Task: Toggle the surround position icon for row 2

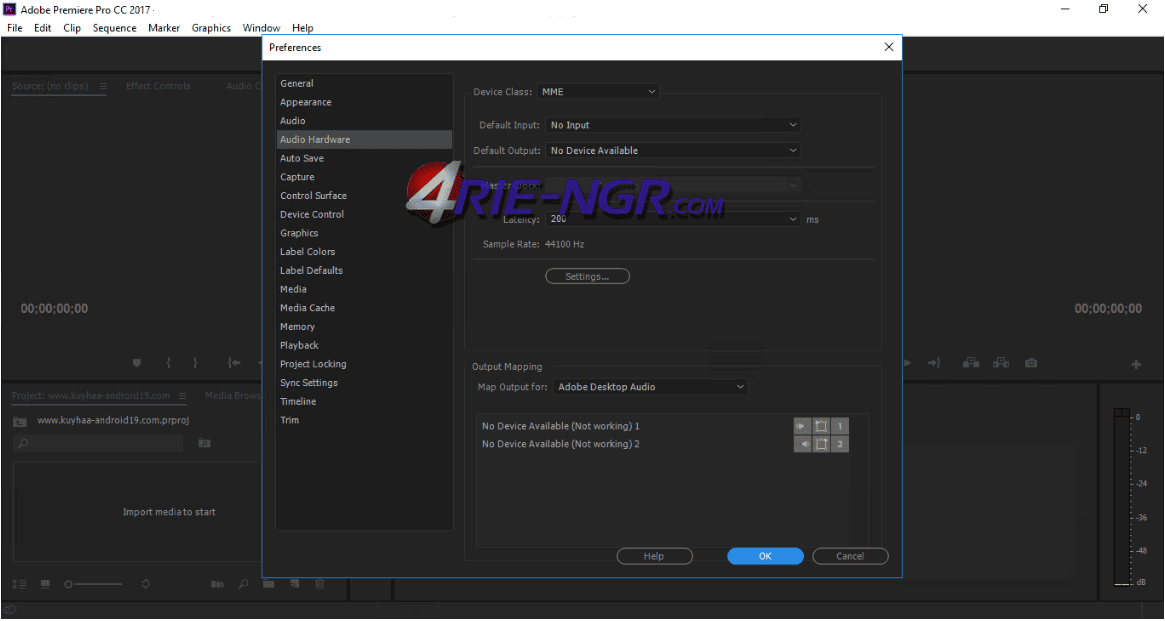Action: point(821,444)
